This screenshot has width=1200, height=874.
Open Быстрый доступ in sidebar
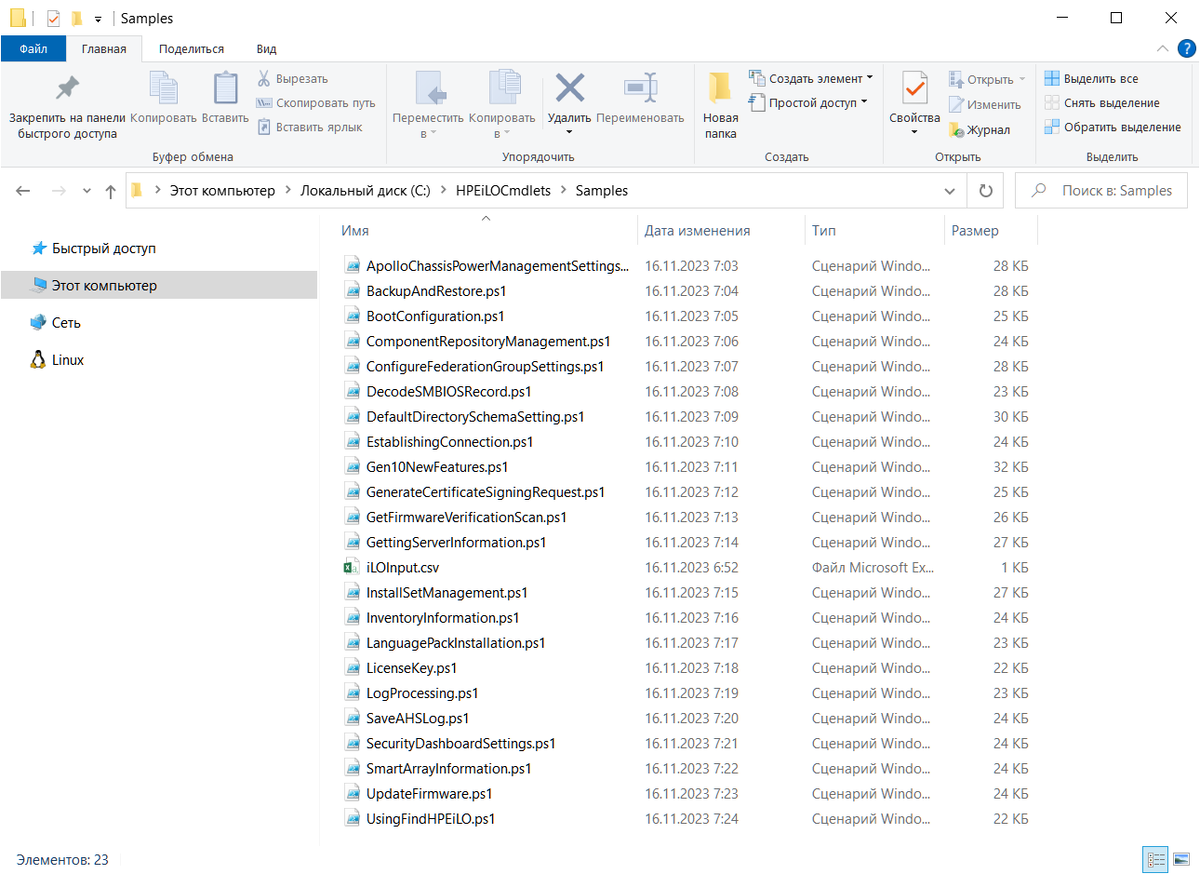tap(93, 248)
